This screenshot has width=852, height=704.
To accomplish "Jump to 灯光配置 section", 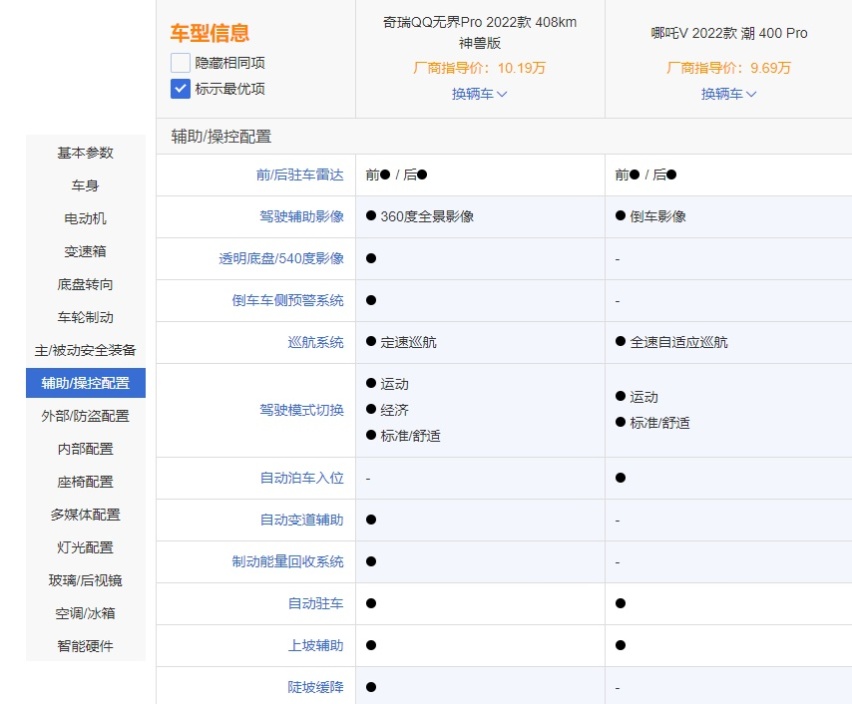I will pos(85,548).
